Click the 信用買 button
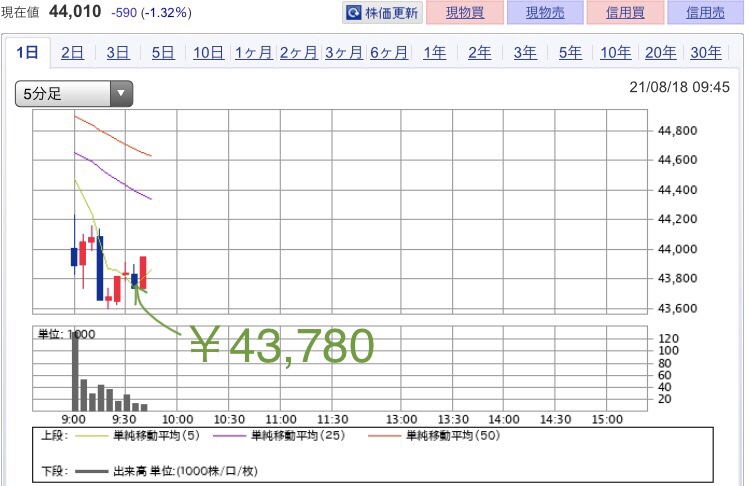Image resolution: width=749 pixels, height=486 pixels. [625, 12]
